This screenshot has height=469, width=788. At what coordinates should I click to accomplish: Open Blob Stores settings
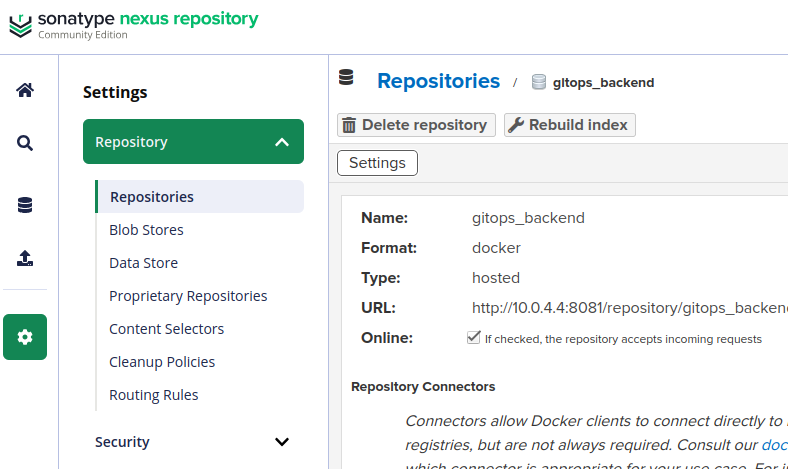tap(146, 230)
